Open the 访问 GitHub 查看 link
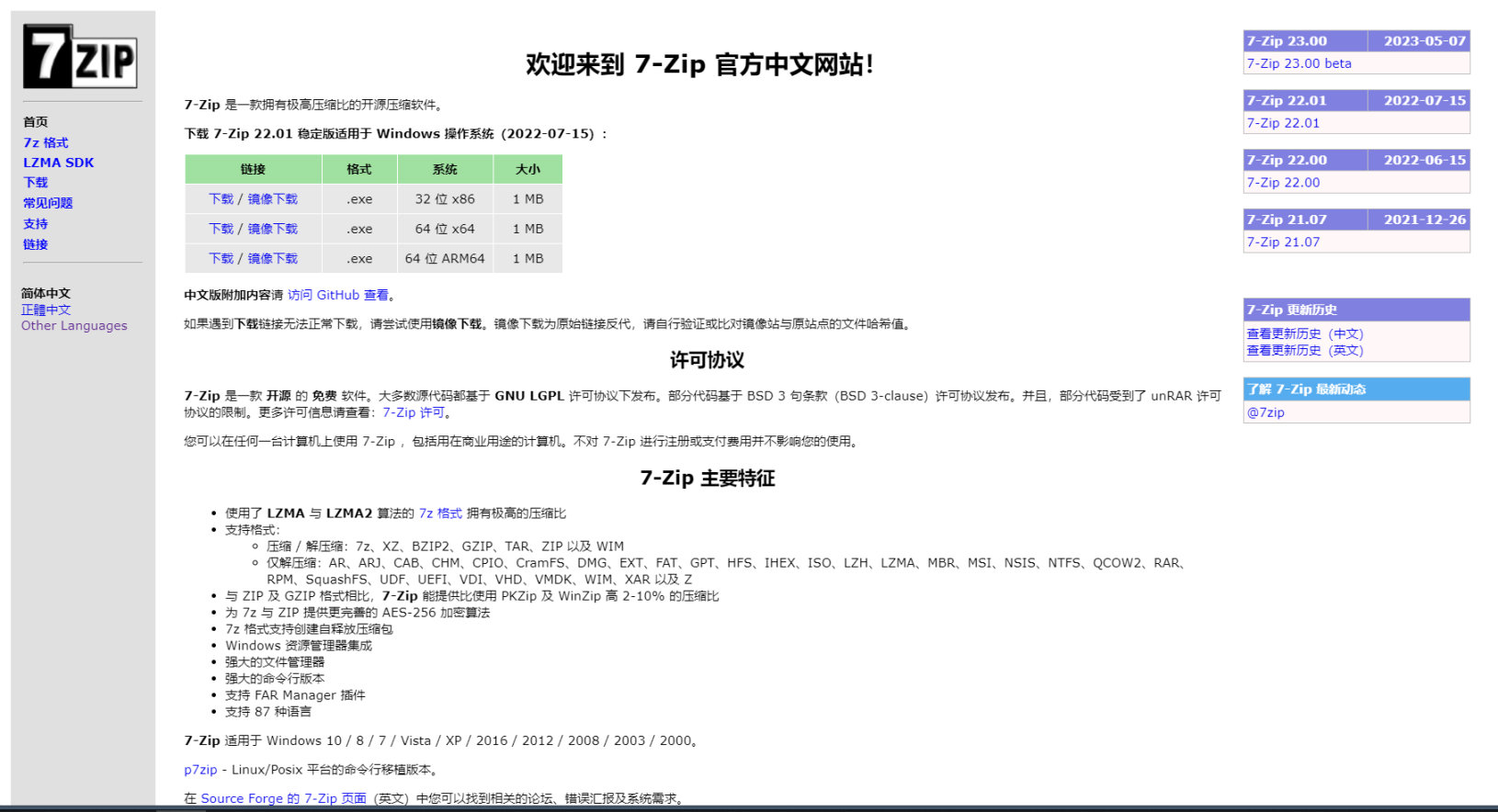The width and height of the screenshot is (1498, 812). pos(338,295)
